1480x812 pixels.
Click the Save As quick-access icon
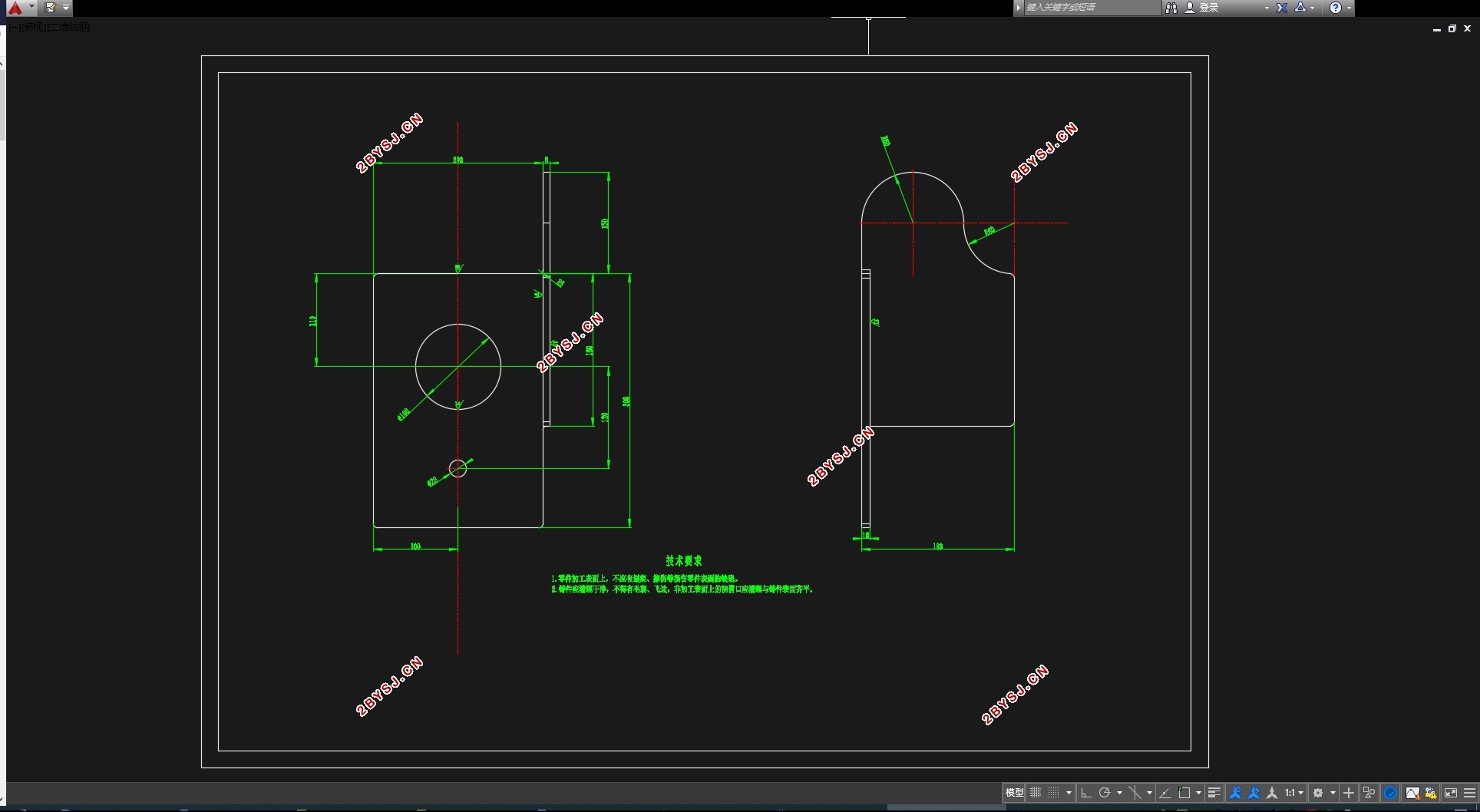(x=51, y=8)
